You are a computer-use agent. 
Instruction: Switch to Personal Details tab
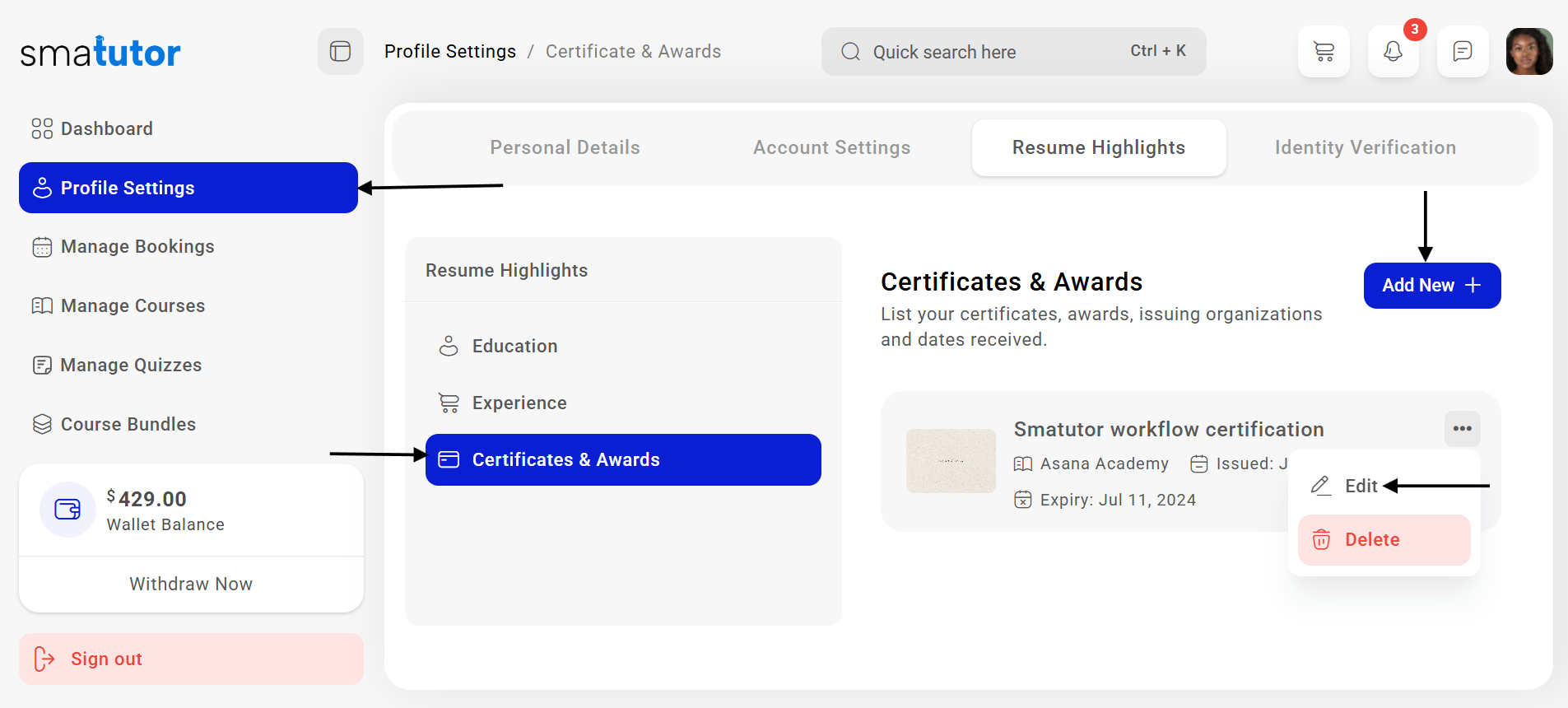pos(565,148)
